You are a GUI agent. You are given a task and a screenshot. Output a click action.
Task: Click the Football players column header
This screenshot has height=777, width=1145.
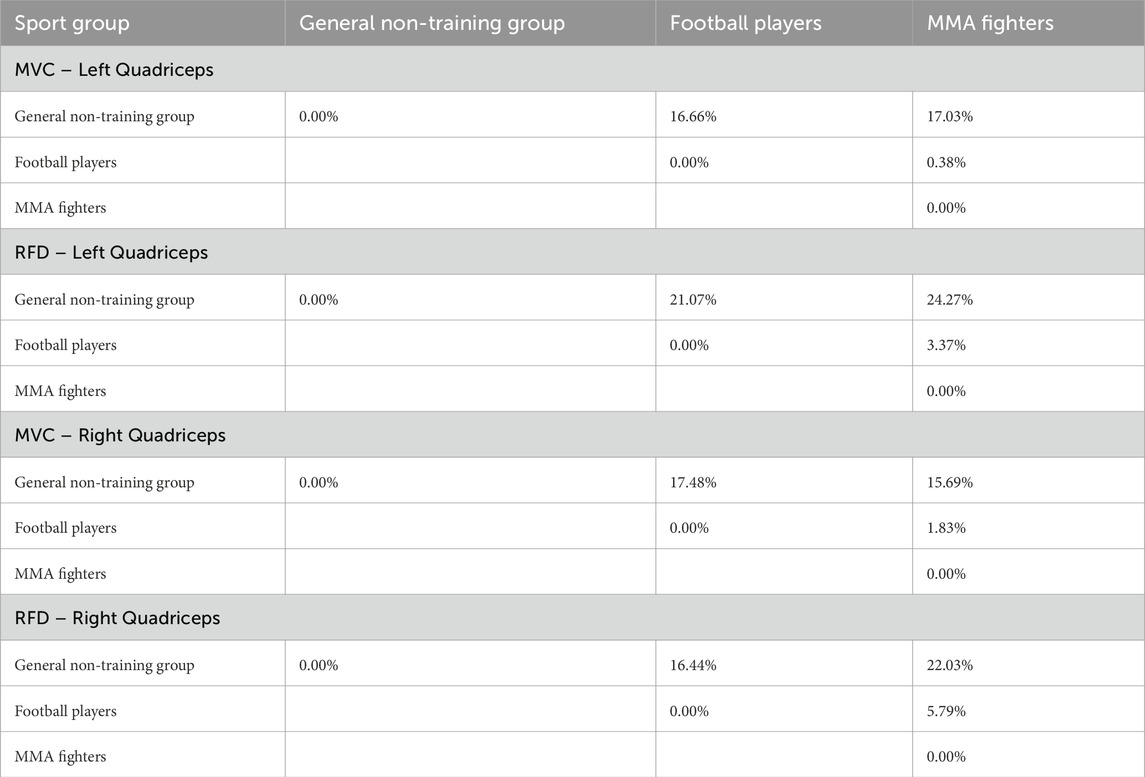(746, 23)
